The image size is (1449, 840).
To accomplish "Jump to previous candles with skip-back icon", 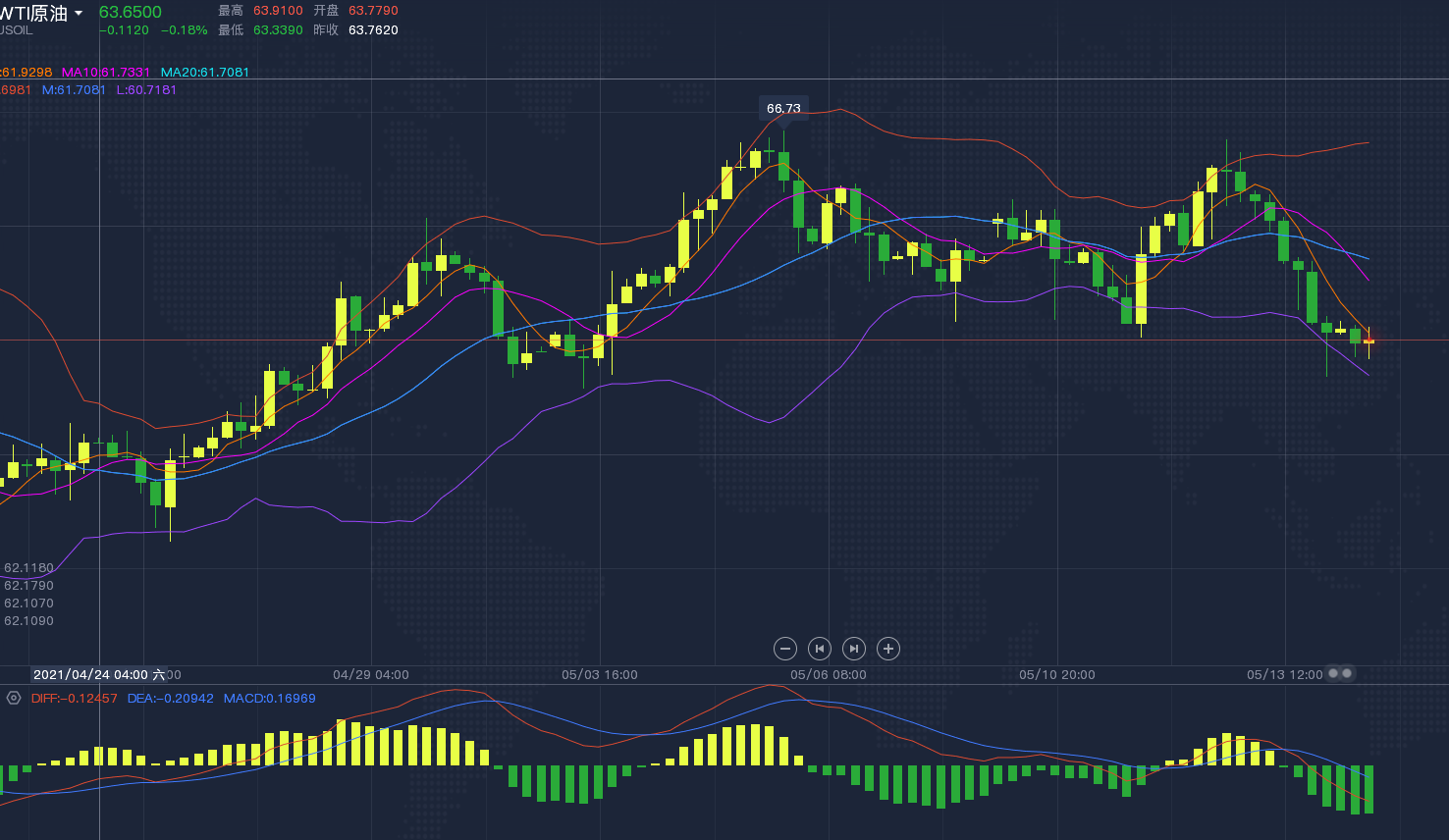I will [819, 649].
